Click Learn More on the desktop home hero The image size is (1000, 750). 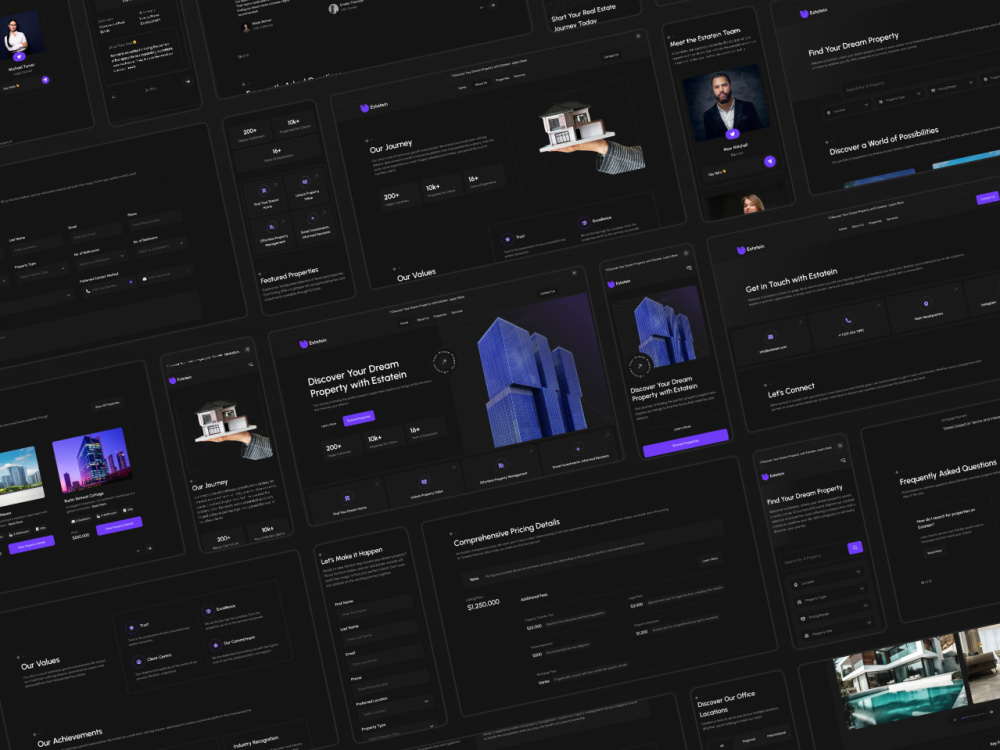(328, 424)
